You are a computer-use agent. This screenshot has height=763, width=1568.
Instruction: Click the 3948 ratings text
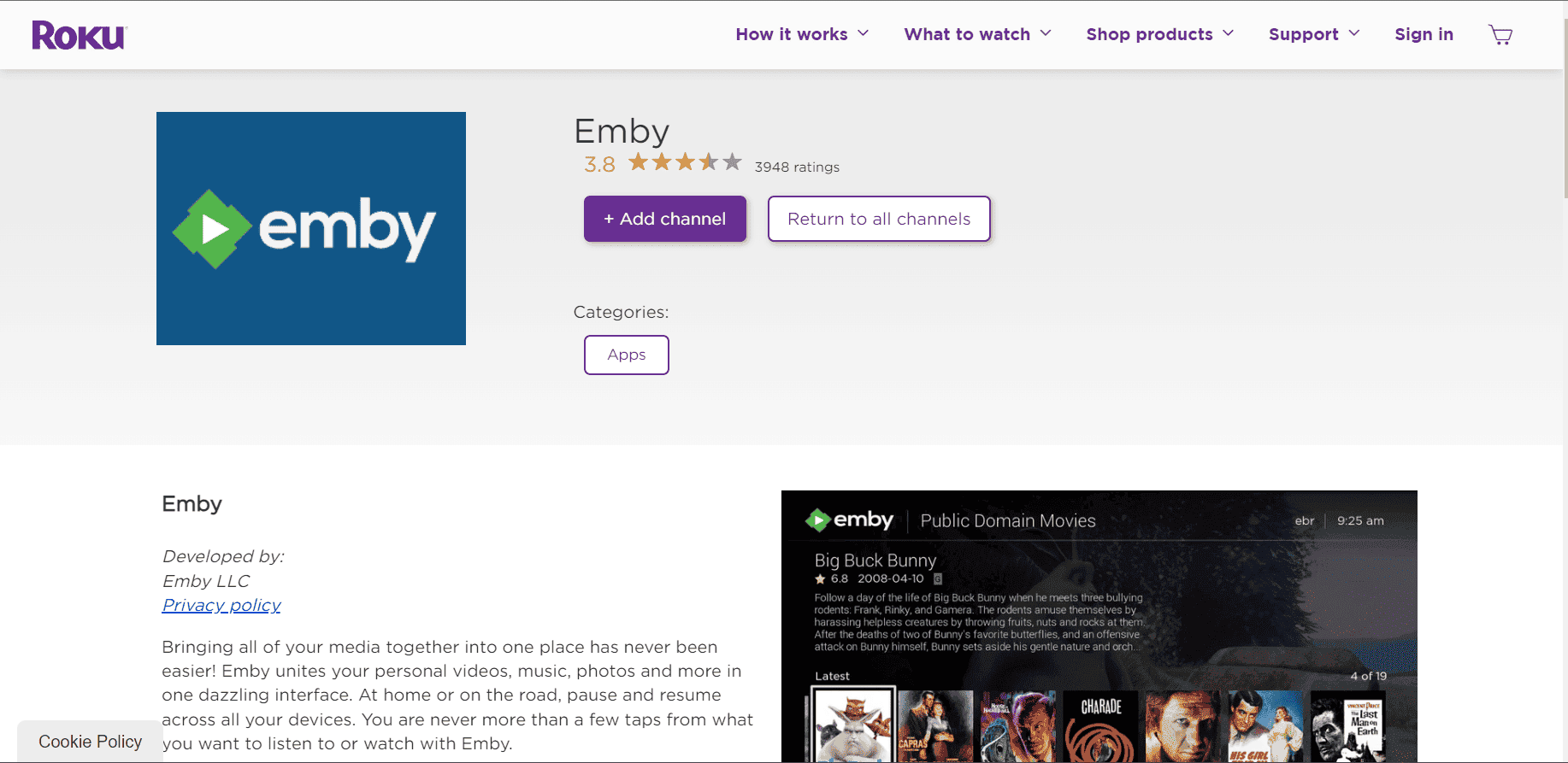pyautogui.click(x=797, y=167)
